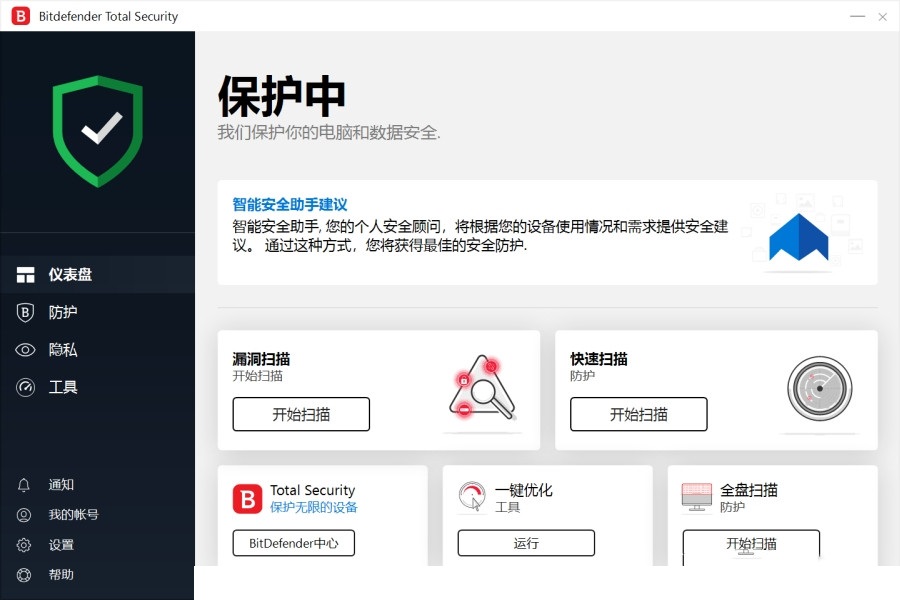Start scan under 漏洞扫描 card
This screenshot has height=600, width=900.
click(x=301, y=414)
